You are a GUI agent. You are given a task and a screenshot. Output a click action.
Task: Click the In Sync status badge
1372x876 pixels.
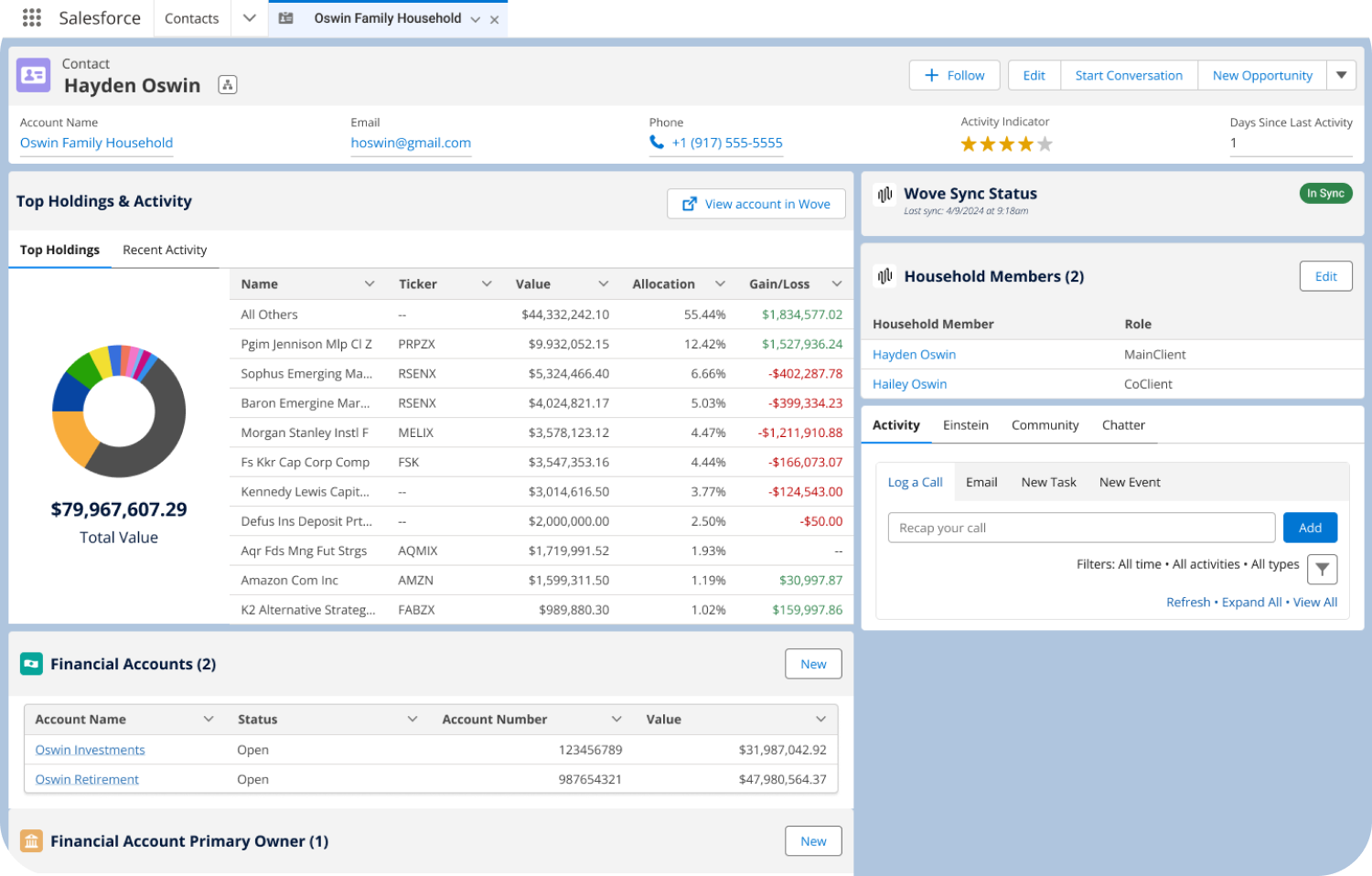click(1324, 193)
